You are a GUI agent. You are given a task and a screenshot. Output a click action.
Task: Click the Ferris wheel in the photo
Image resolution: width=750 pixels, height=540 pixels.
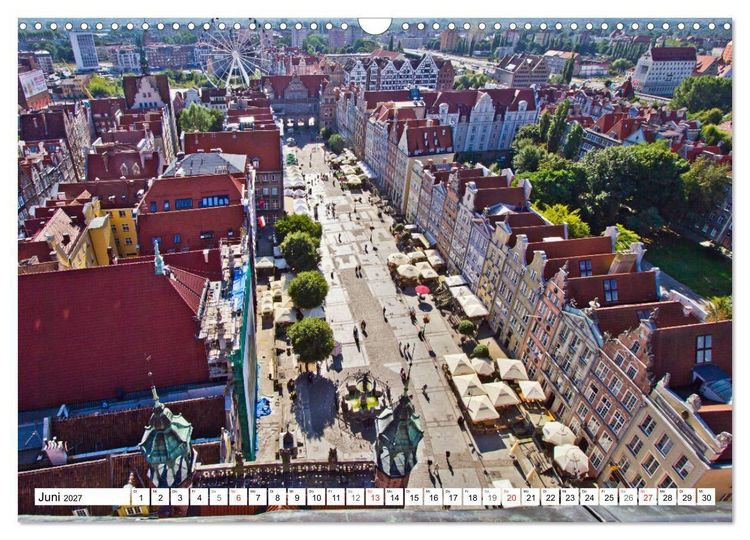pos(234,56)
